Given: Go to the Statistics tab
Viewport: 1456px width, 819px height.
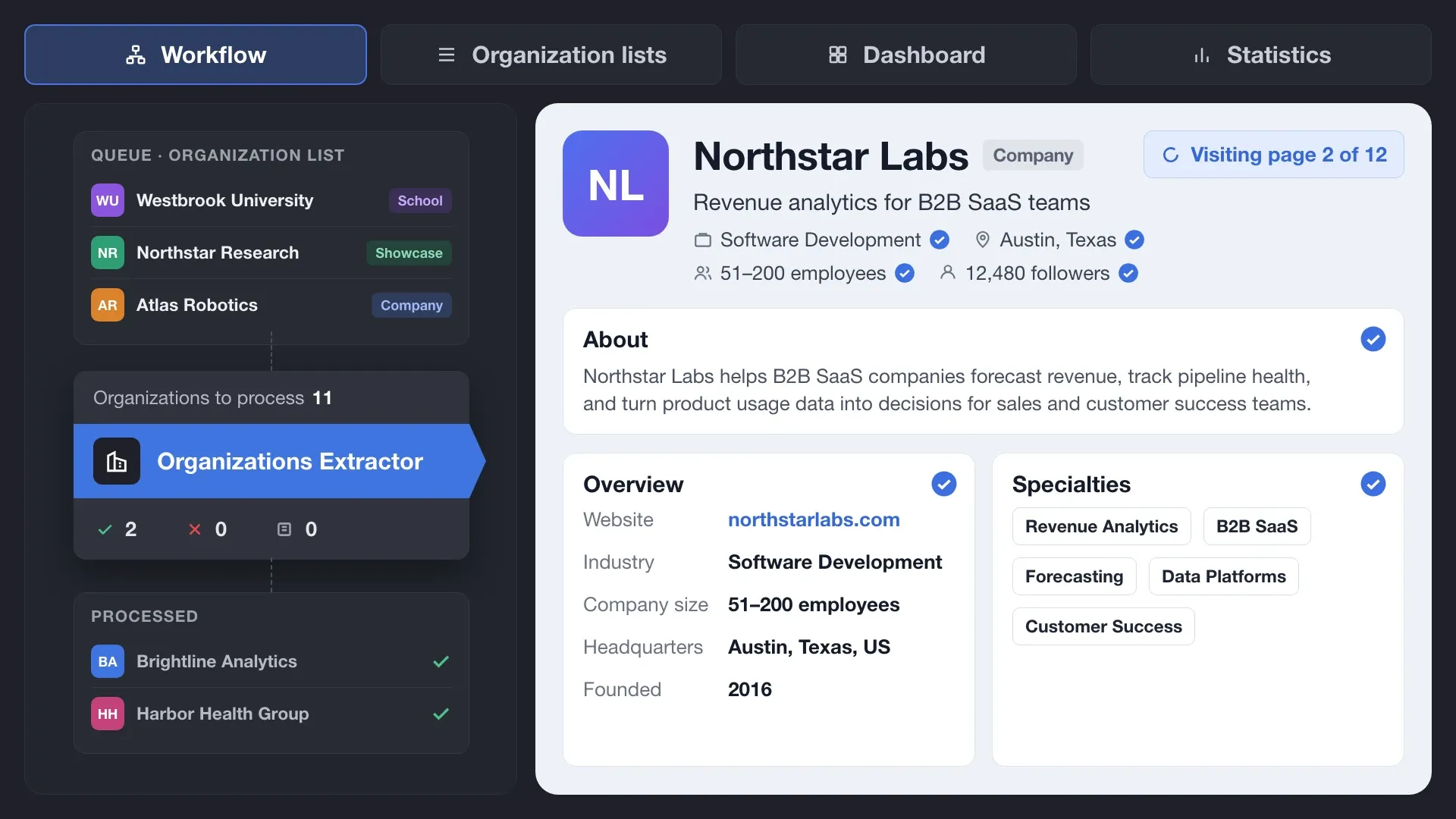Looking at the screenshot, I should (x=1261, y=55).
